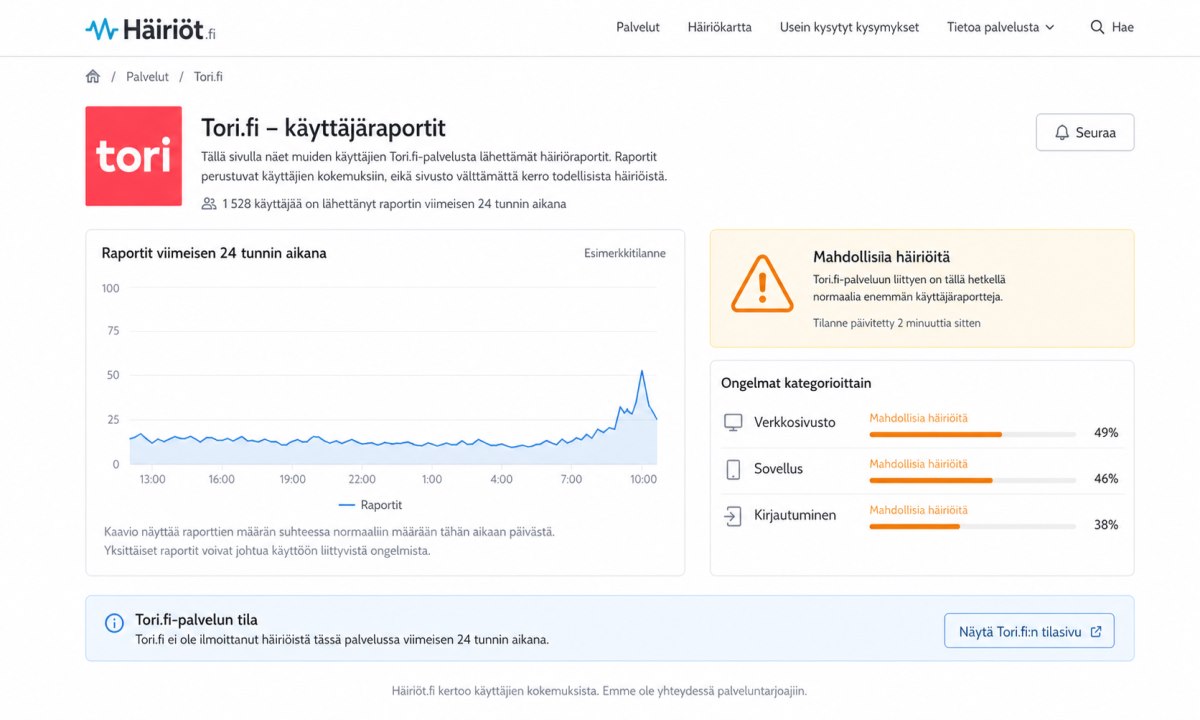
Task: Expand the Tietoa palvelusta dropdown
Action: click(x=1001, y=27)
